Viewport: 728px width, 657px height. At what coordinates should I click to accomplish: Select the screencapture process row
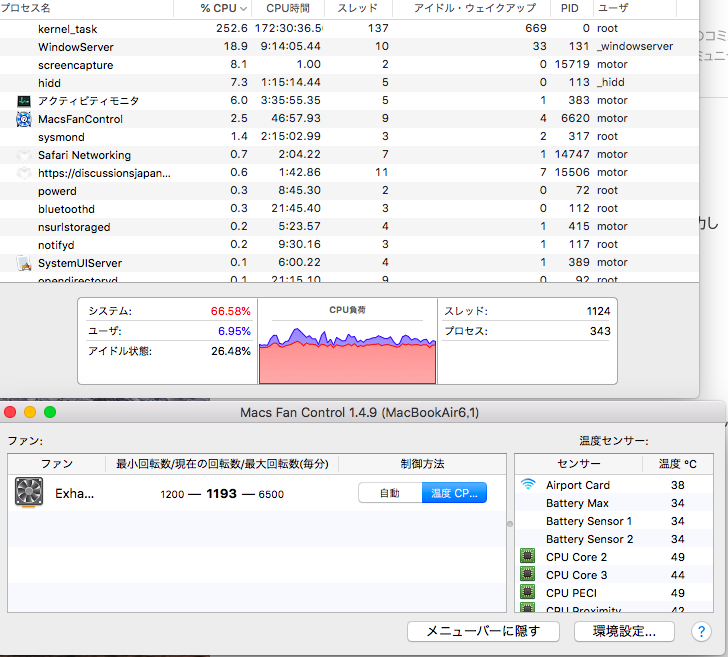(349, 65)
